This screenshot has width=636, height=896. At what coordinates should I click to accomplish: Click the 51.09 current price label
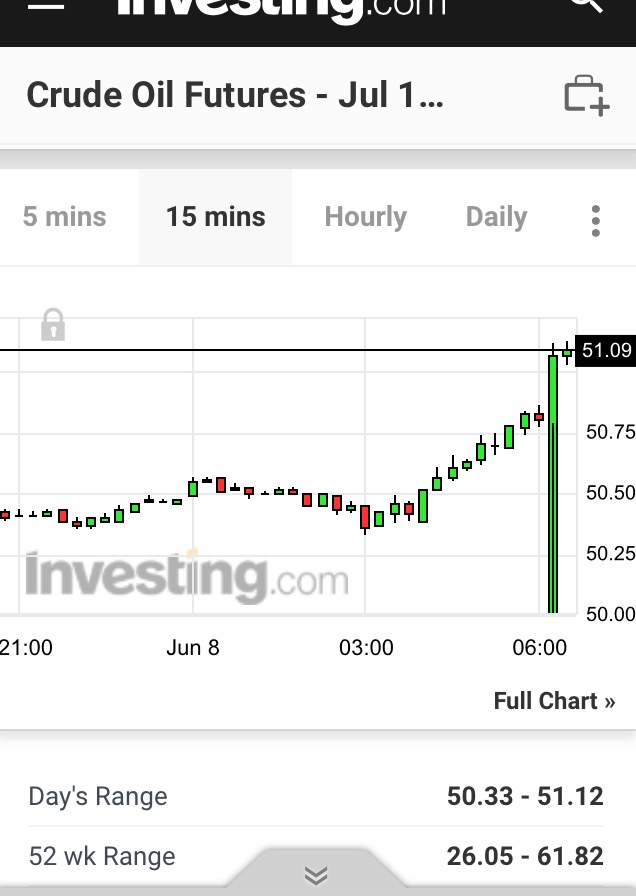(x=606, y=350)
